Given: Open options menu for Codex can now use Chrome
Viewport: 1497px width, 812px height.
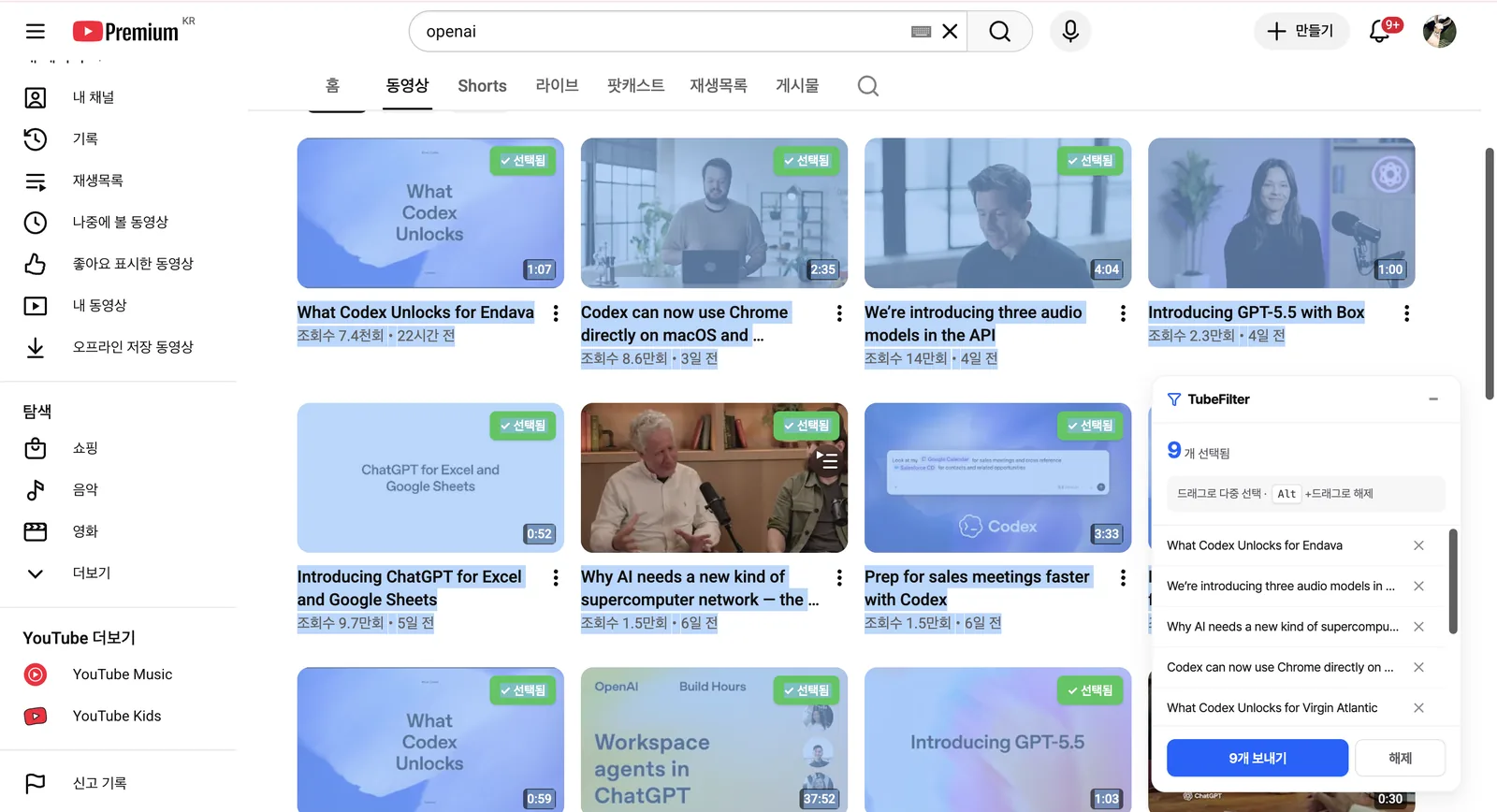Looking at the screenshot, I should tap(839, 313).
